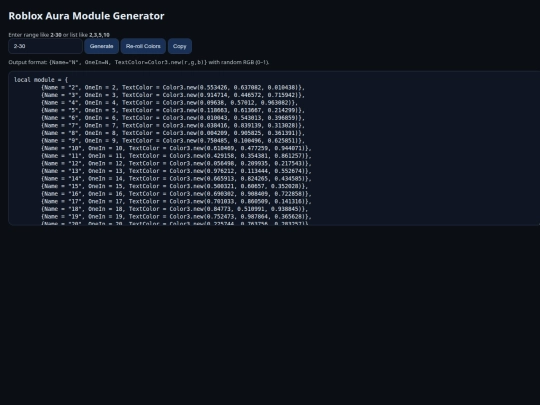Click the Copy button
This screenshot has height=405, width=540.
[179, 46]
